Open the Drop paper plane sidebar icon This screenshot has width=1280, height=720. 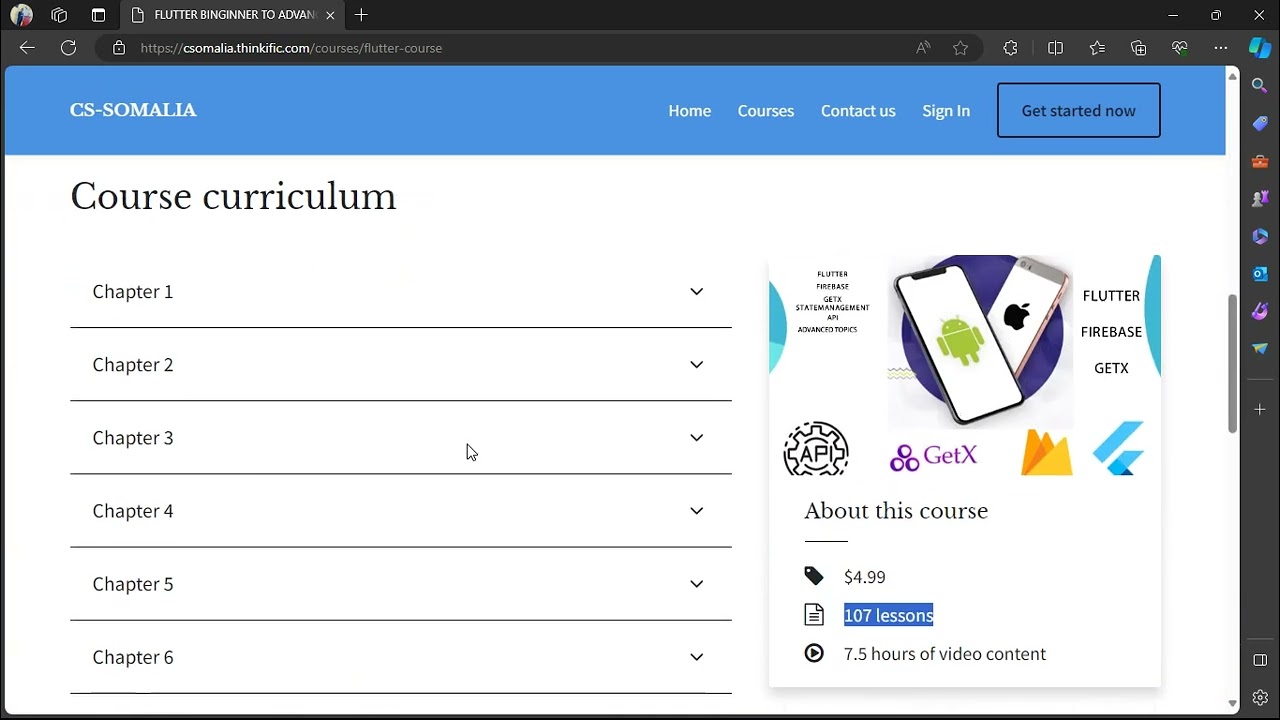point(1260,348)
